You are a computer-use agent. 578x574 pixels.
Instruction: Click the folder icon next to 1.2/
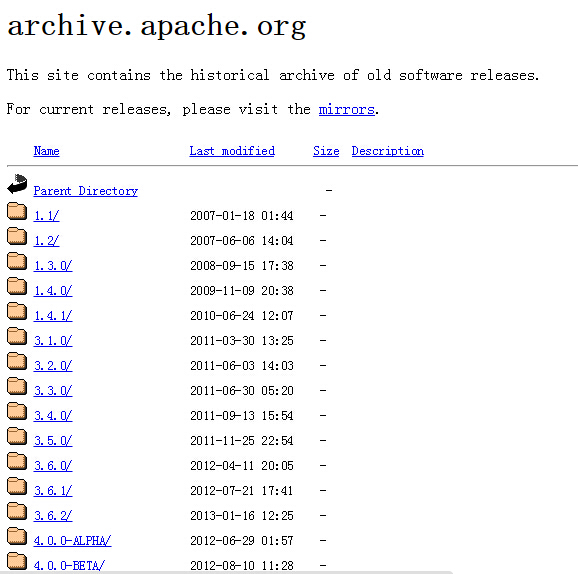(x=17, y=236)
